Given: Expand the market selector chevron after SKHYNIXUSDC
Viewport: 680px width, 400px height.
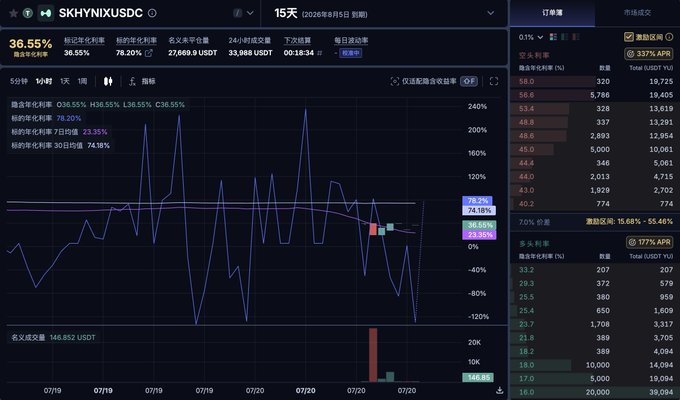Looking at the screenshot, I should pos(250,13).
